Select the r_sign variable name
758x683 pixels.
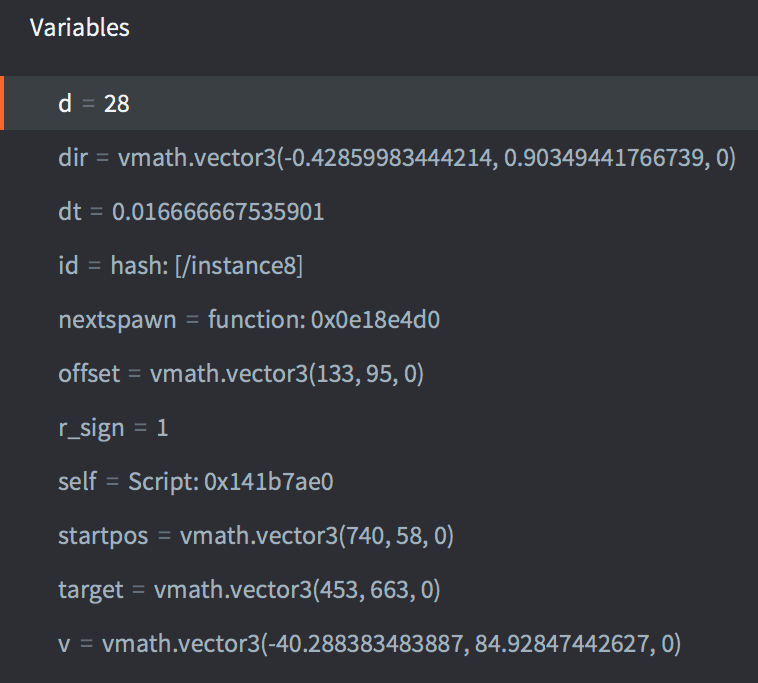click(91, 428)
